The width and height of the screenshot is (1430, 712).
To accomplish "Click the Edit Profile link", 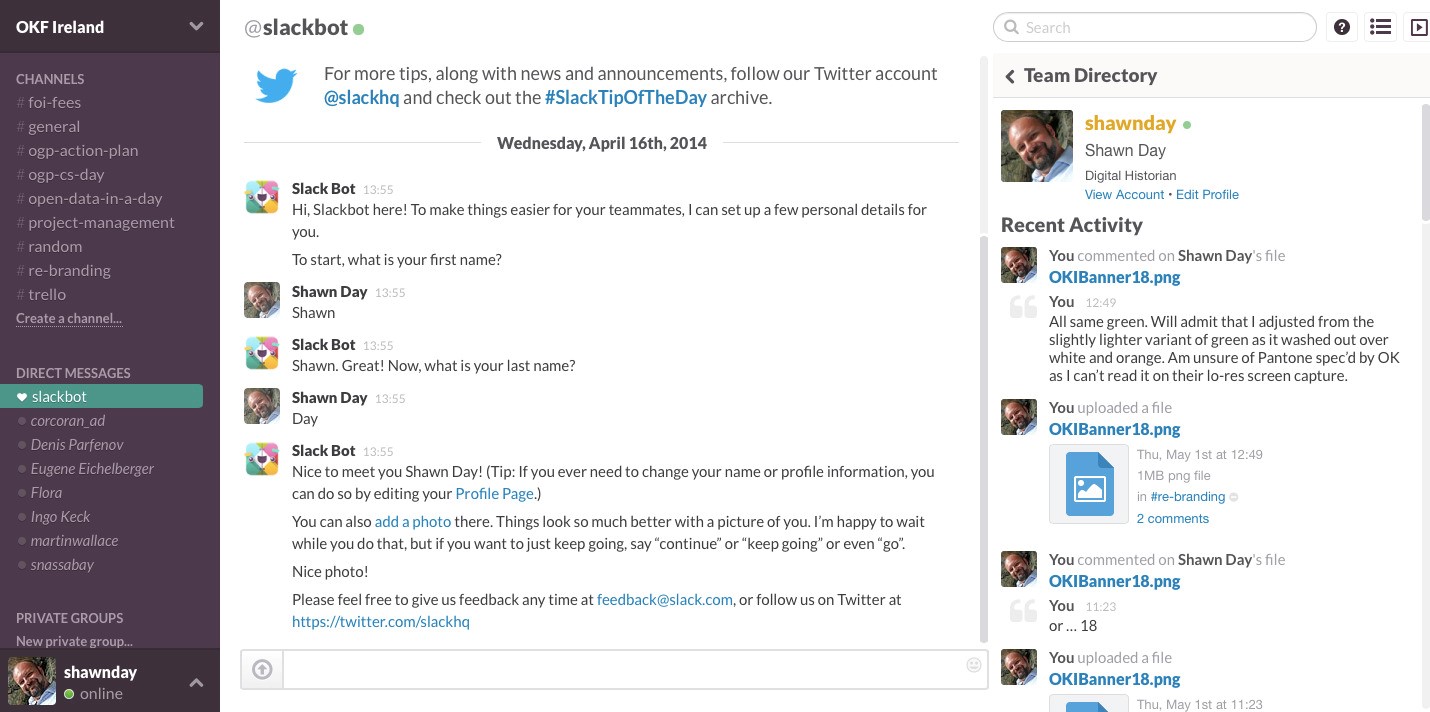I will click(x=1207, y=194).
